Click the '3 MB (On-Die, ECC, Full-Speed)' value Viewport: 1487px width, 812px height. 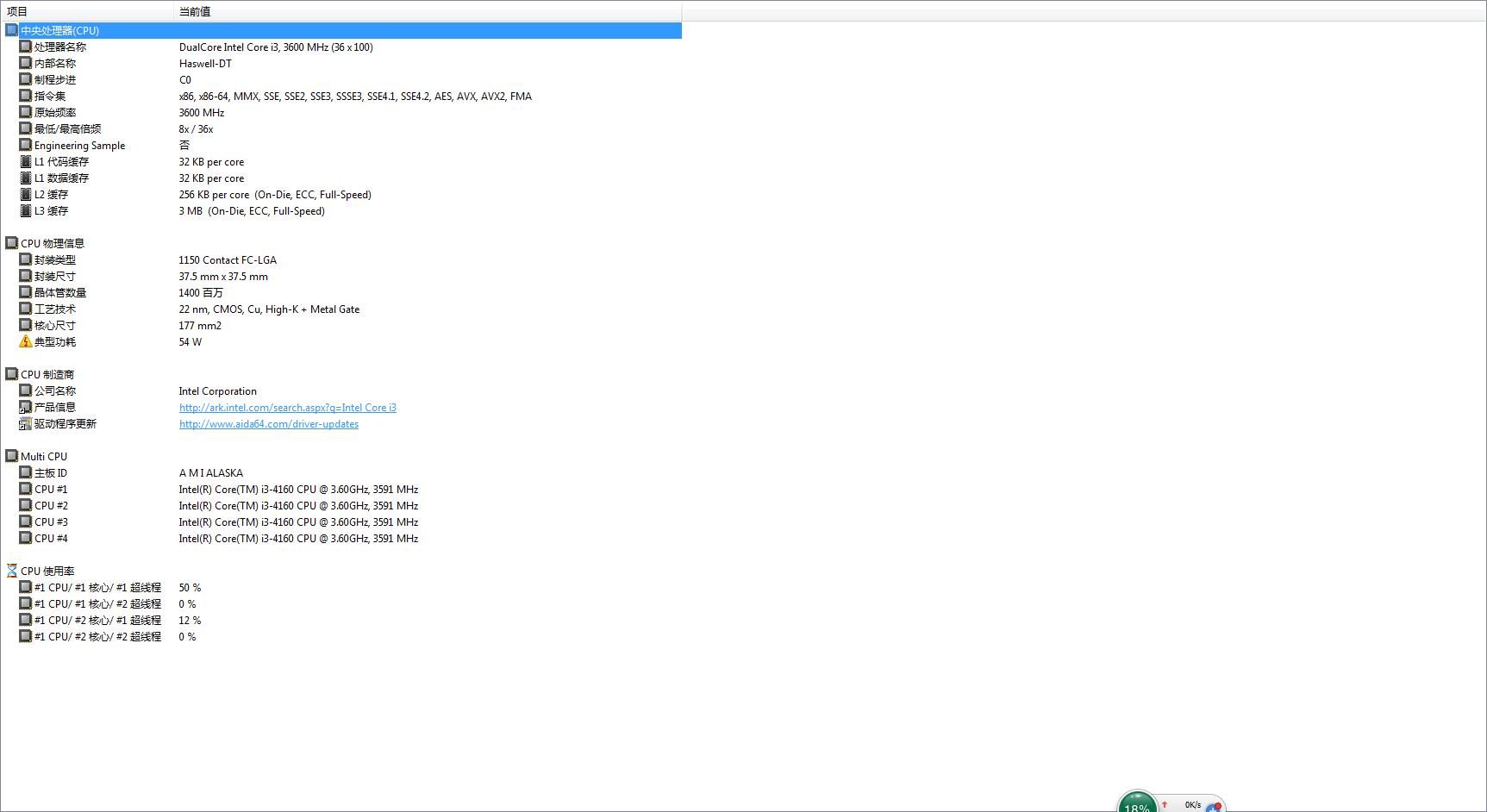pyautogui.click(x=252, y=211)
